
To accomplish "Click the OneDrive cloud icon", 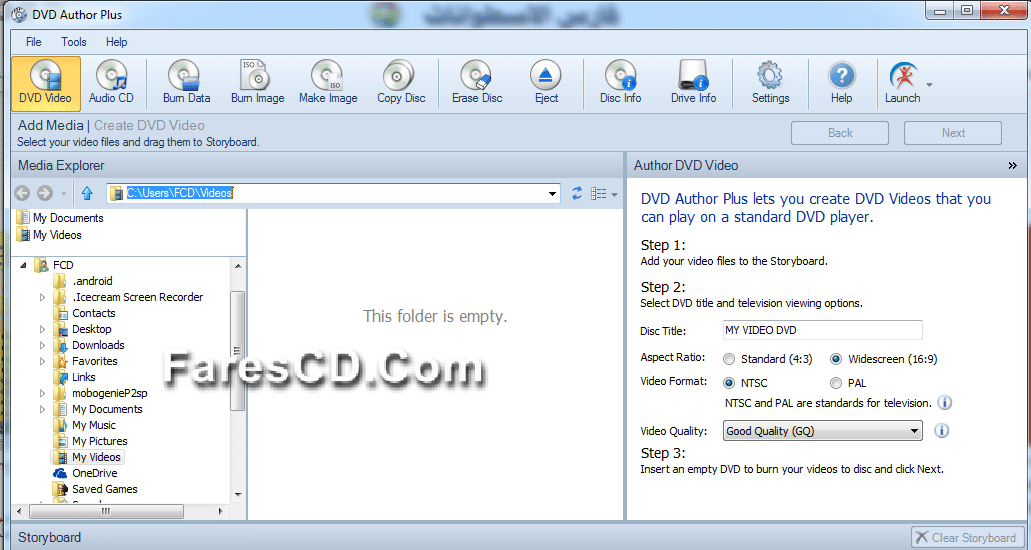I will click(x=60, y=473).
